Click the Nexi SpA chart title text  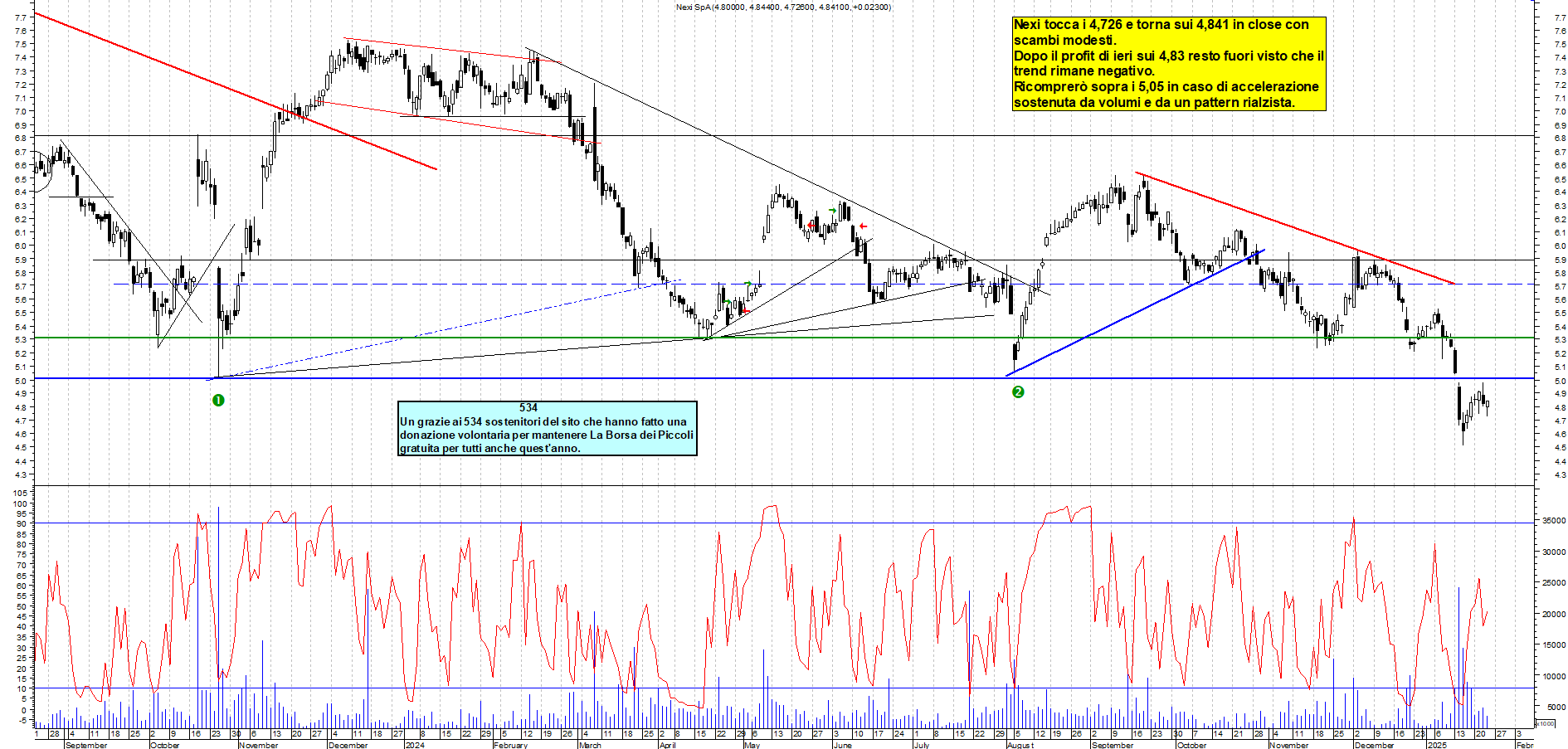coord(783,7)
